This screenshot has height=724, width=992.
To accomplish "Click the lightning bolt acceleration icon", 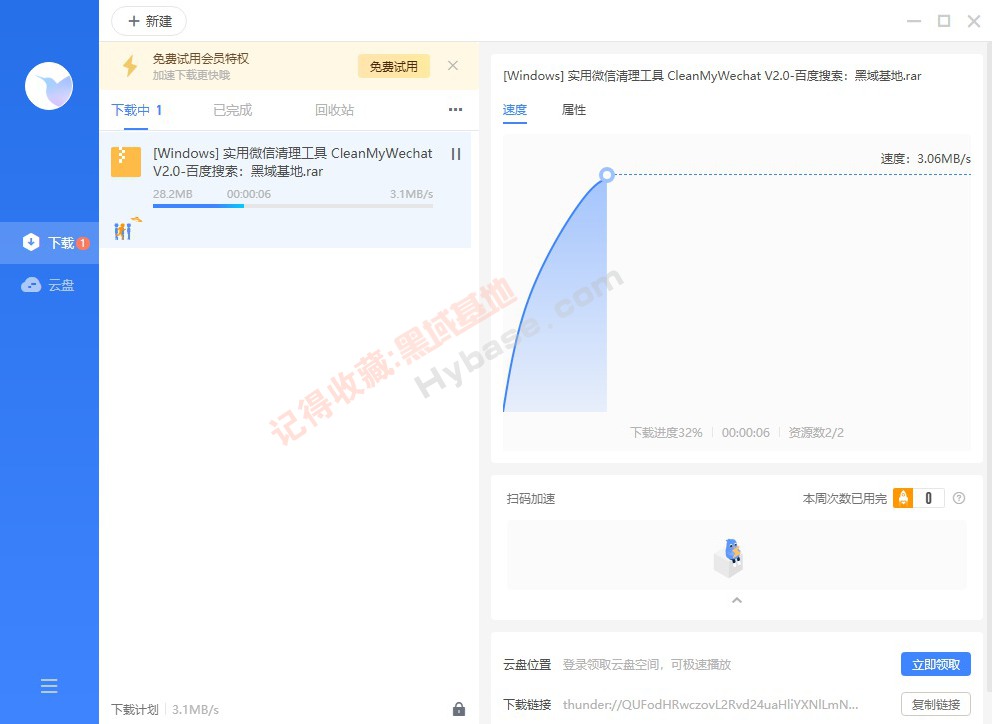I will coord(130,66).
